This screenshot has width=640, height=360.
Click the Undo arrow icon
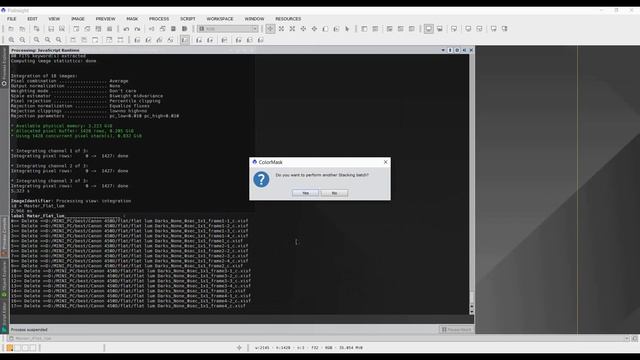126,29
